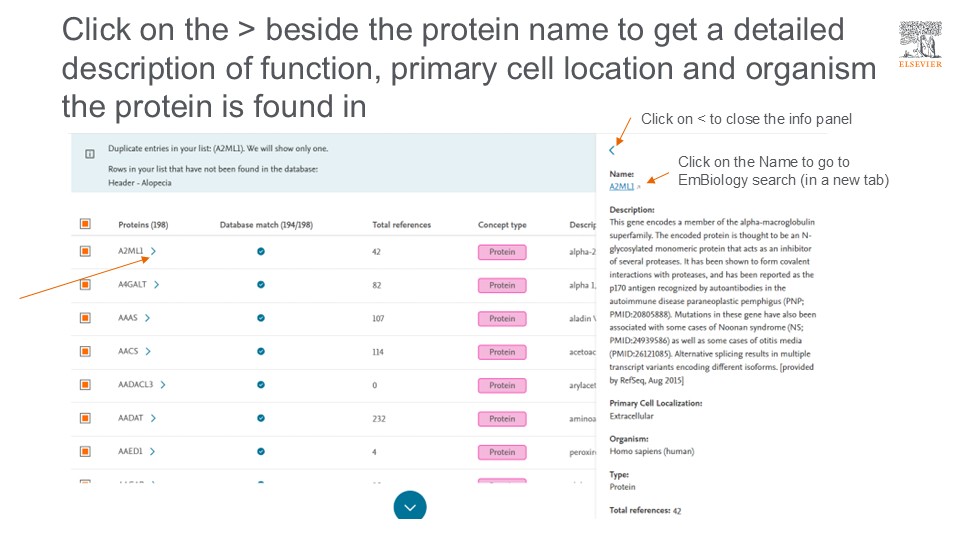Click the database match checkmark for A2ML1
Viewport: 960px width, 540px height.
click(x=261, y=252)
